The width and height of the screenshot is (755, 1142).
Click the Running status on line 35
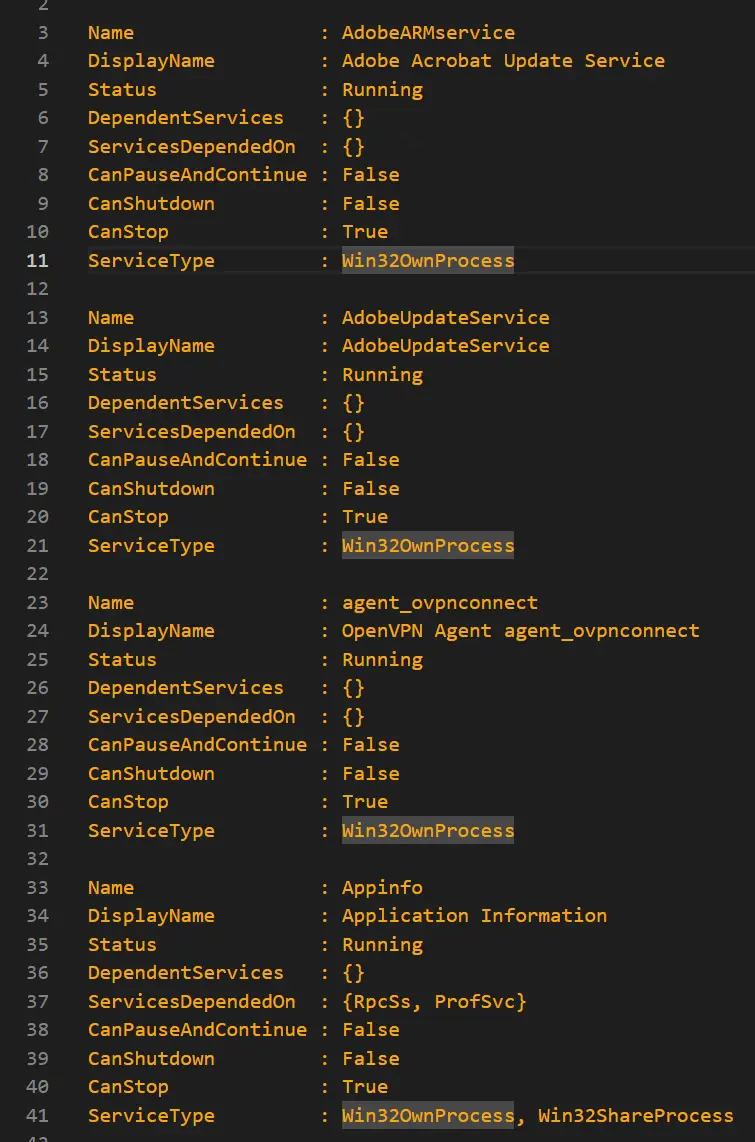tap(382, 945)
